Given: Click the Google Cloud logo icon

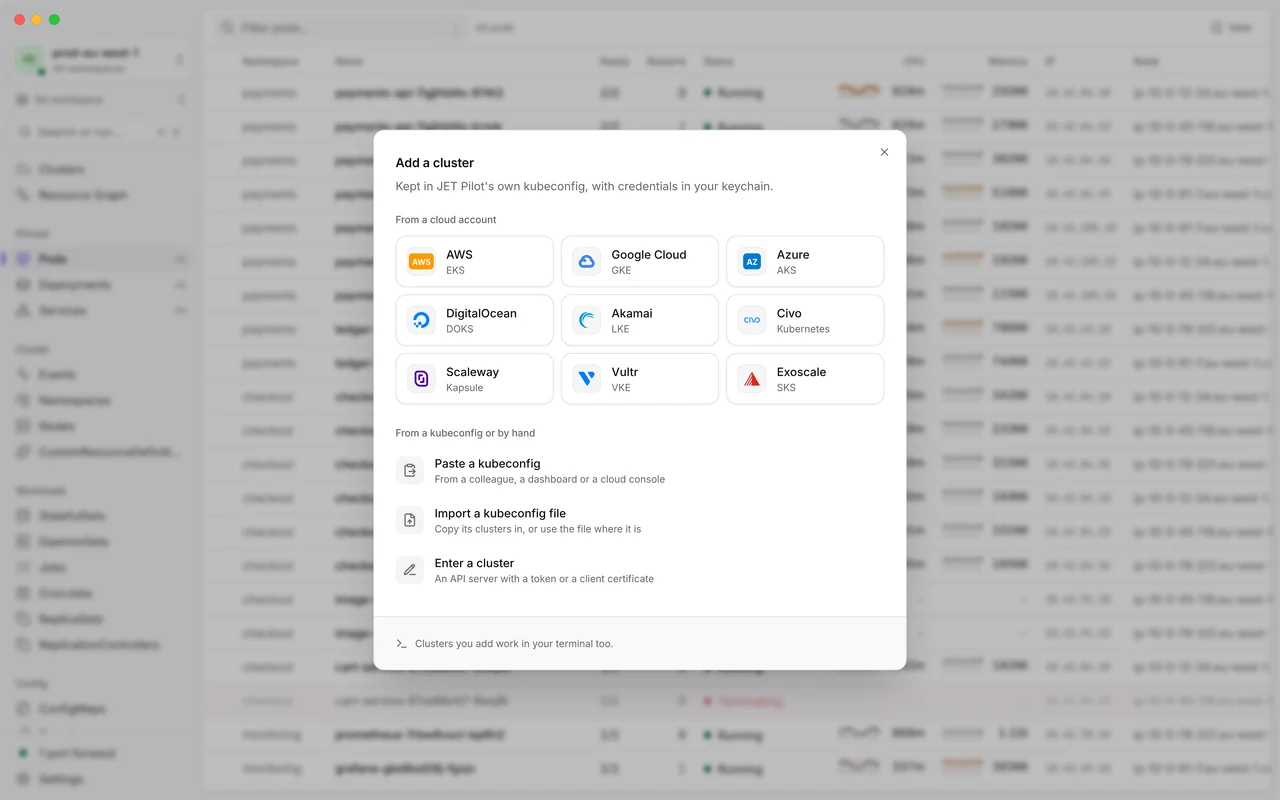Looking at the screenshot, I should point(587,262).
